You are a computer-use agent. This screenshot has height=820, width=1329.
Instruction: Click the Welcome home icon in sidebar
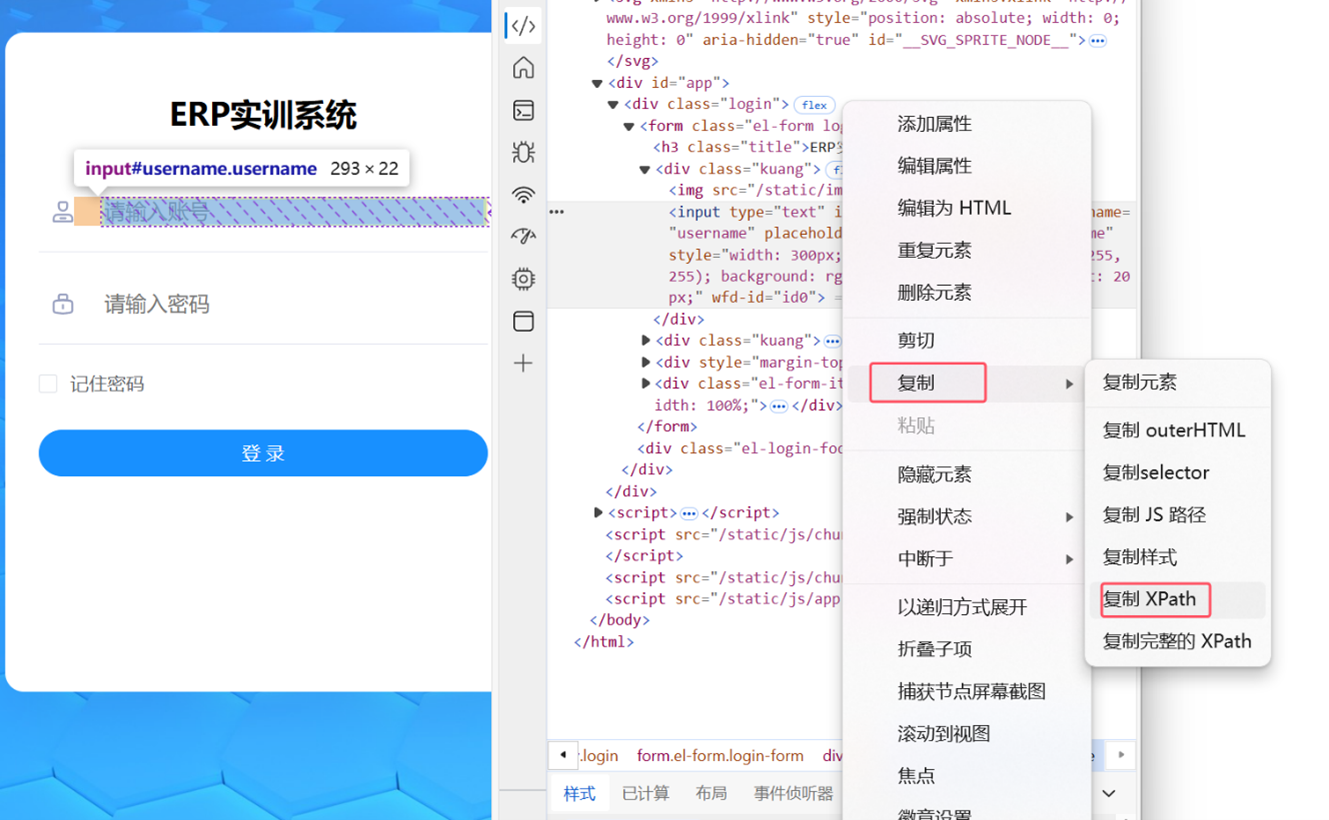click(x=523, y=68)
